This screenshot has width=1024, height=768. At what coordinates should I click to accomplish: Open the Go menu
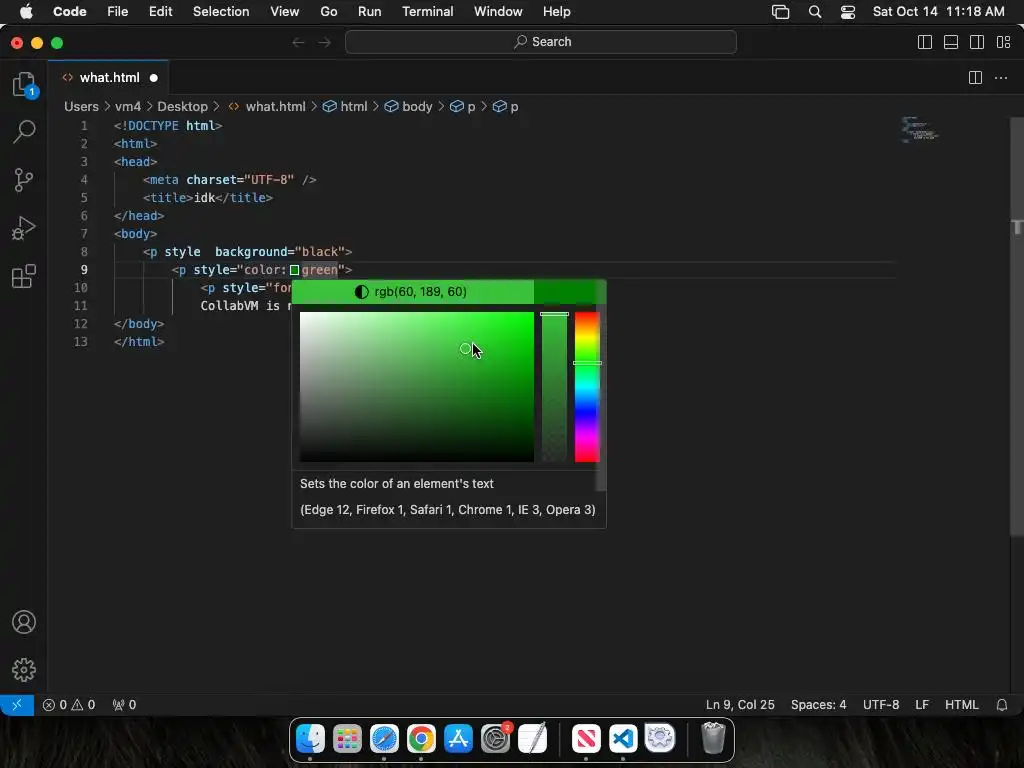coord(328,12)
